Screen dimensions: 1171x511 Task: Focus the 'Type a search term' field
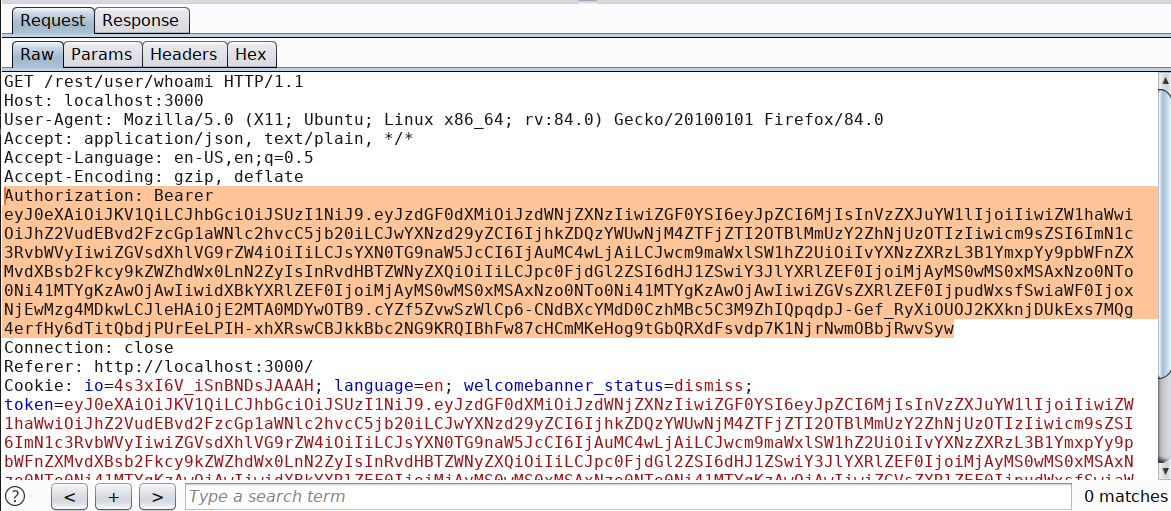click(x=627, y=497)
